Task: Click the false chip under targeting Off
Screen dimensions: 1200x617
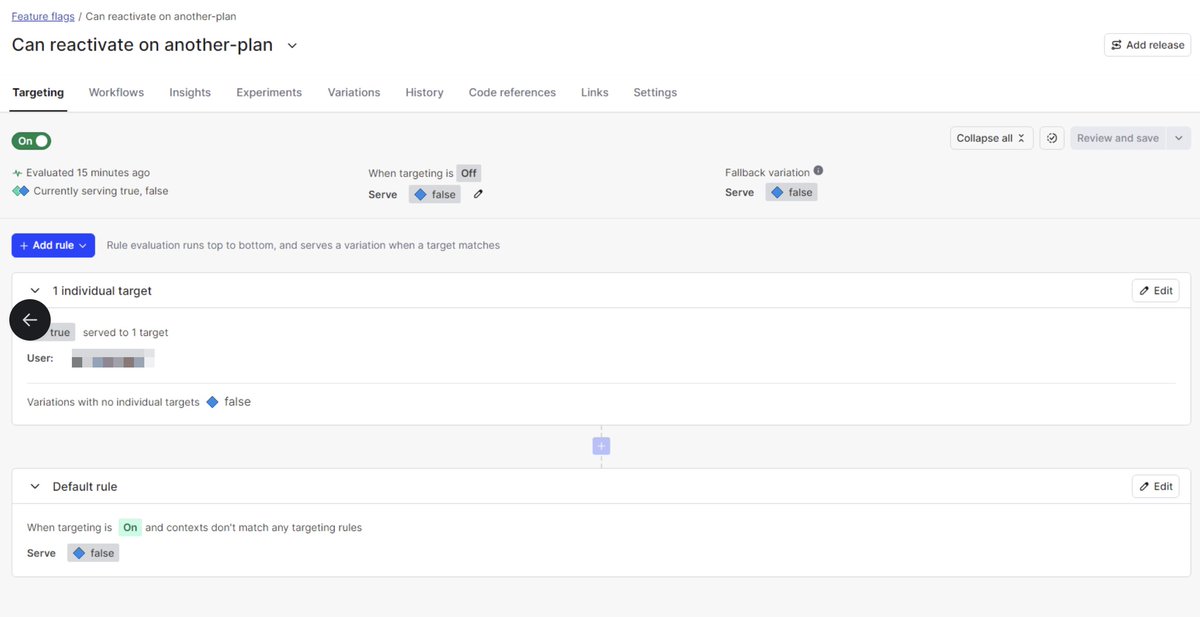Action: click(435, 195)
